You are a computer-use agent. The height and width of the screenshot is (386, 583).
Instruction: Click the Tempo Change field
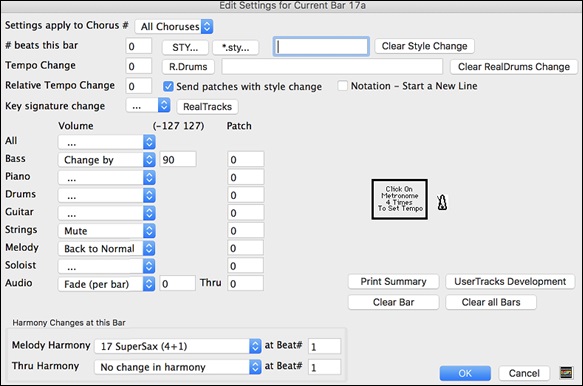139,67
